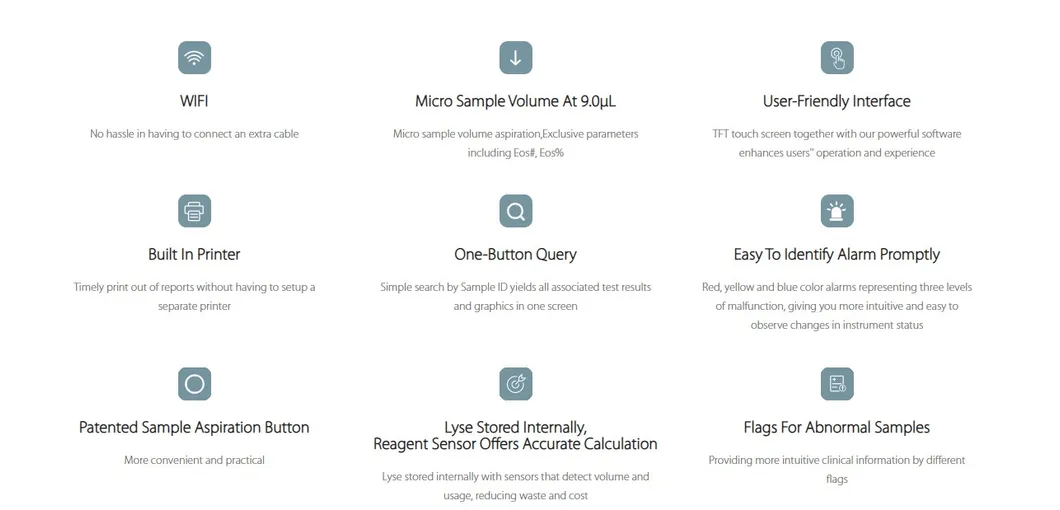Select the WIFI heading
The image size is (1060, 510).
194,101
